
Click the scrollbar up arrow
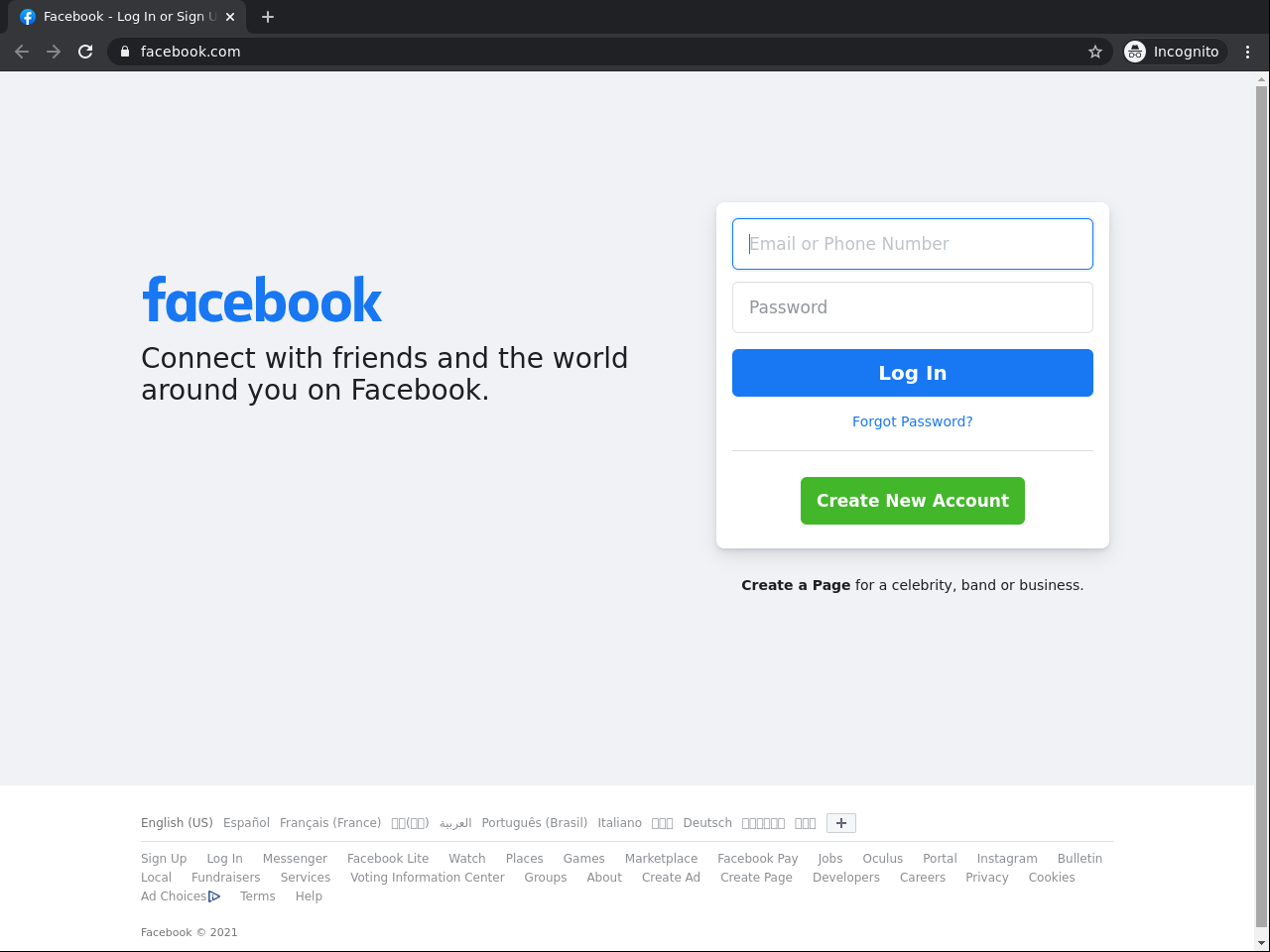[x=1262, y=78]
